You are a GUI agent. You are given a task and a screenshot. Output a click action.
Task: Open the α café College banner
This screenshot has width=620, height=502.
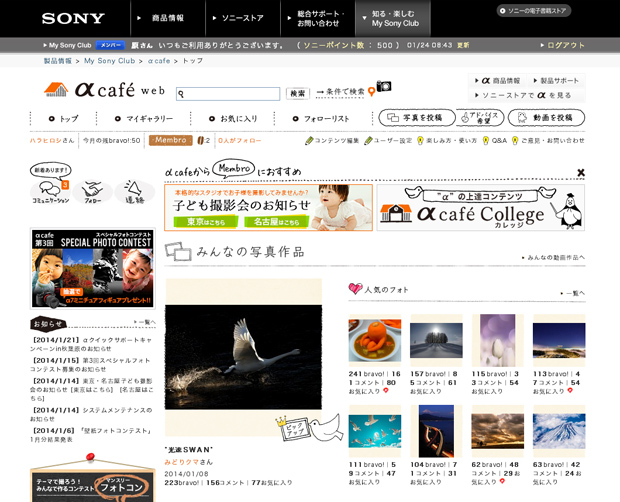480,208
